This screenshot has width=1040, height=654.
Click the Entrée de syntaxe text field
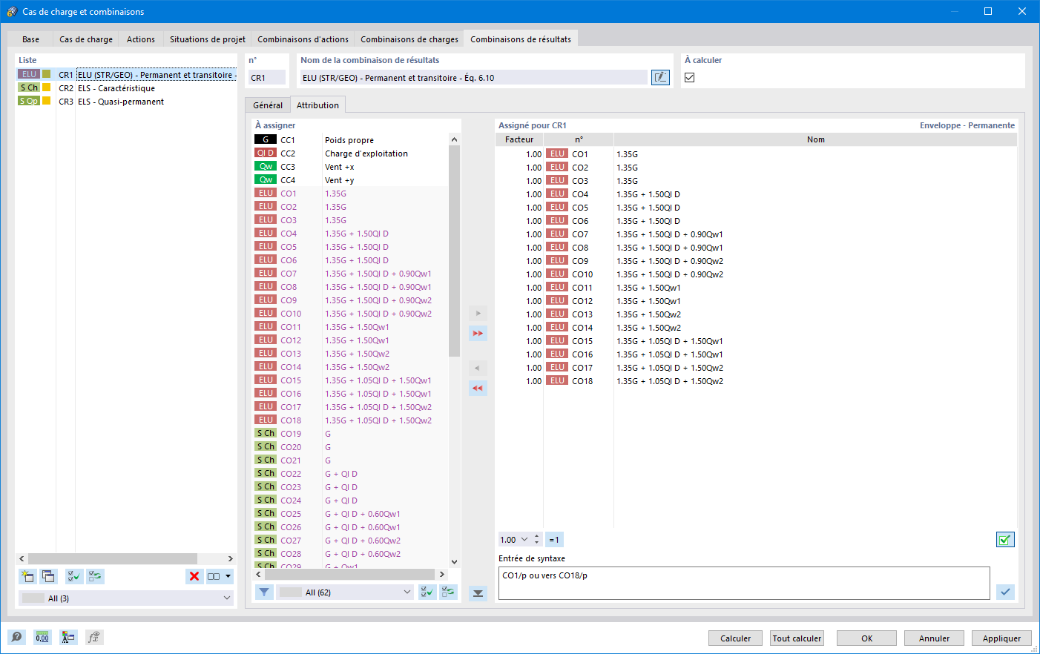(x=744, y=583)
